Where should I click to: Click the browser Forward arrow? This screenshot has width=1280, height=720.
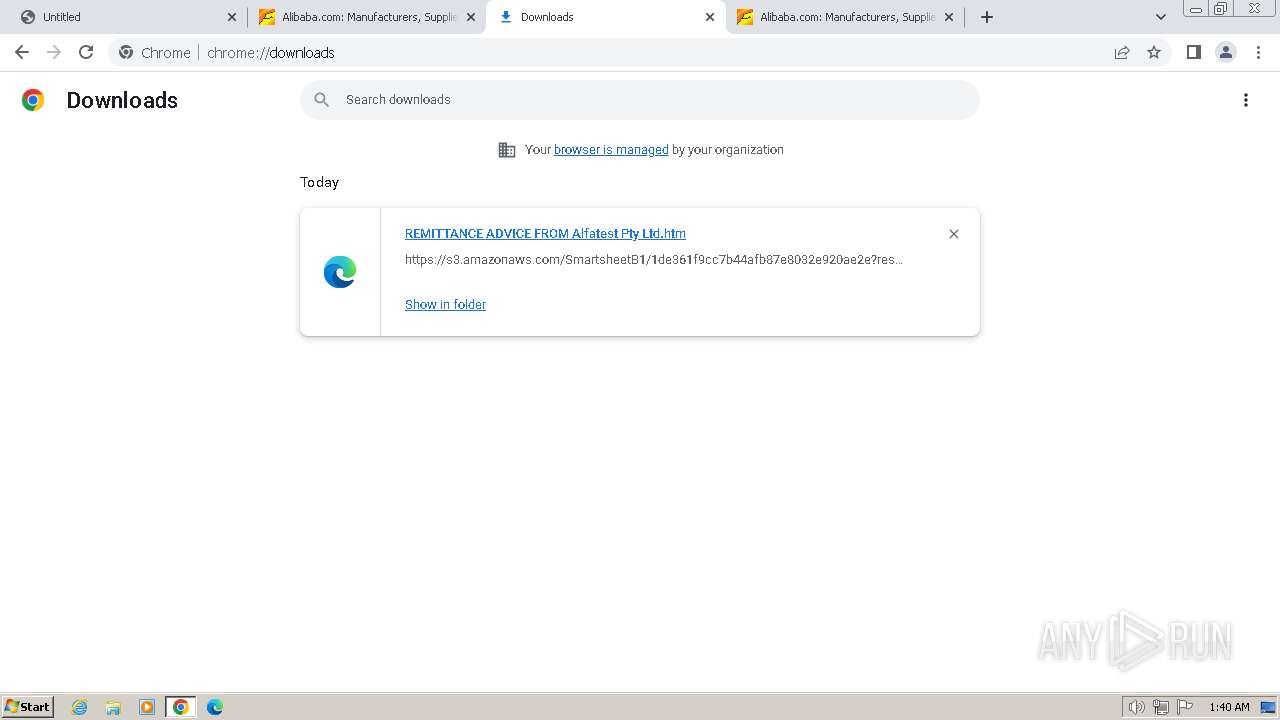(x=54, y=52)
